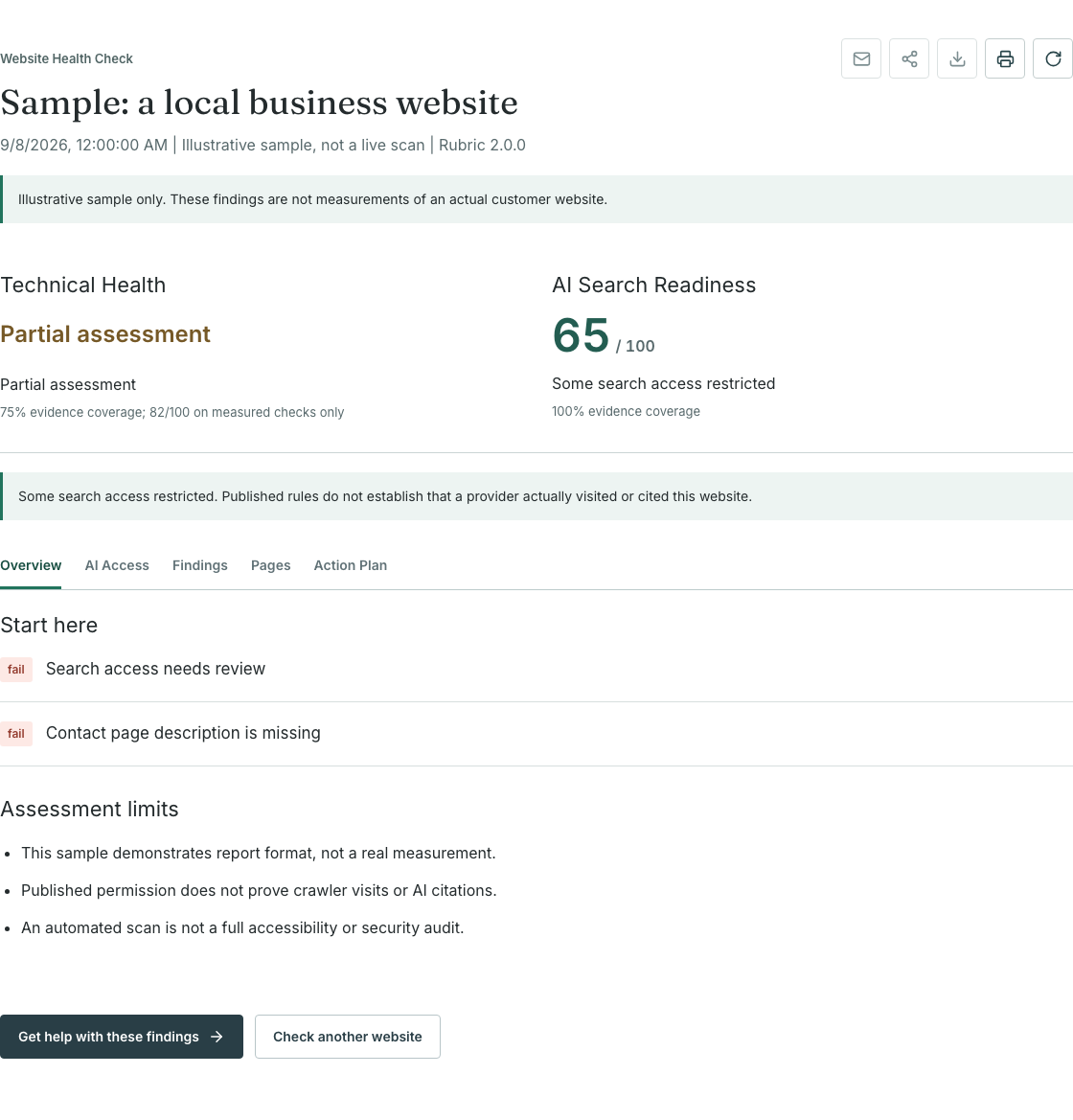Click Check another website button
Screen dimensions: 1073x1120
pyautogui.click(x=347, y=1037)
